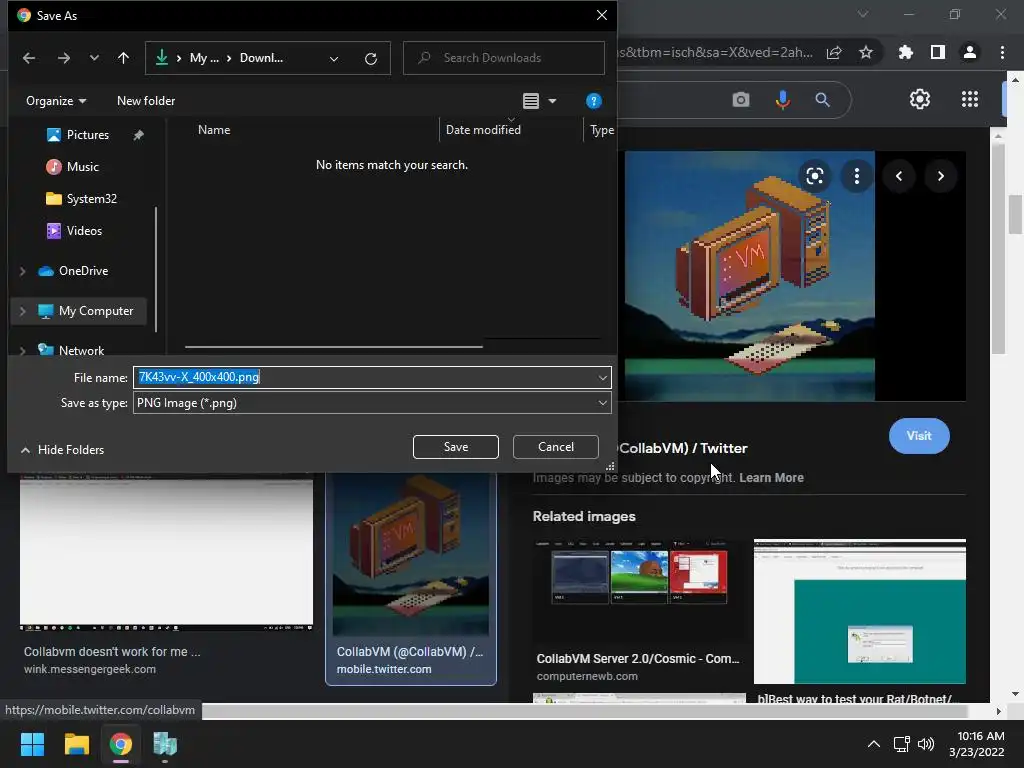Show previous image in preview
This screenshot has height=768, width=1024.
899,176
